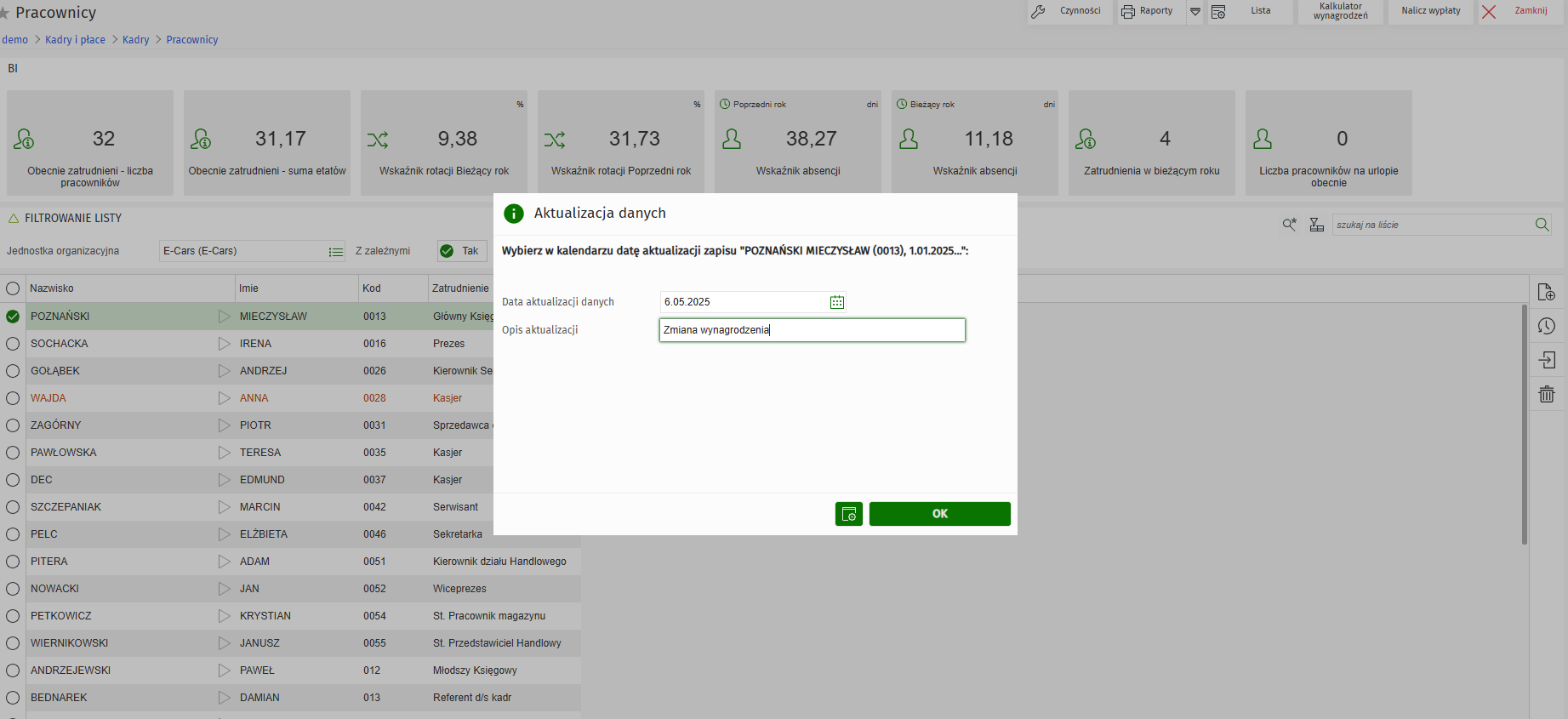The width and height of the screenshot is (1568, 719).
Task: Click the filter funnel icon near search
Action: (1316, 225)
